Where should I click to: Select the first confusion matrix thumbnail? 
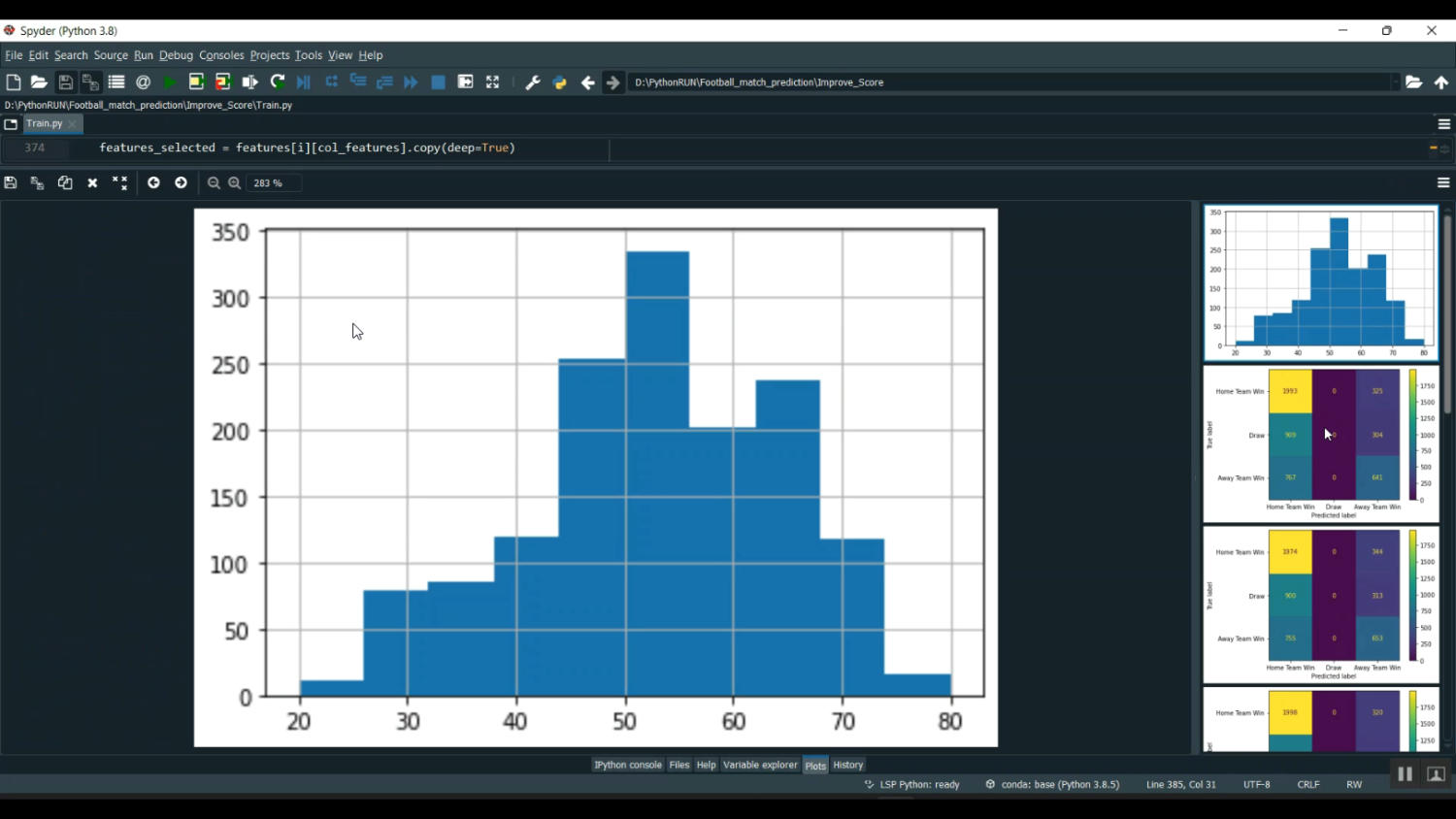pos(1320,443)
